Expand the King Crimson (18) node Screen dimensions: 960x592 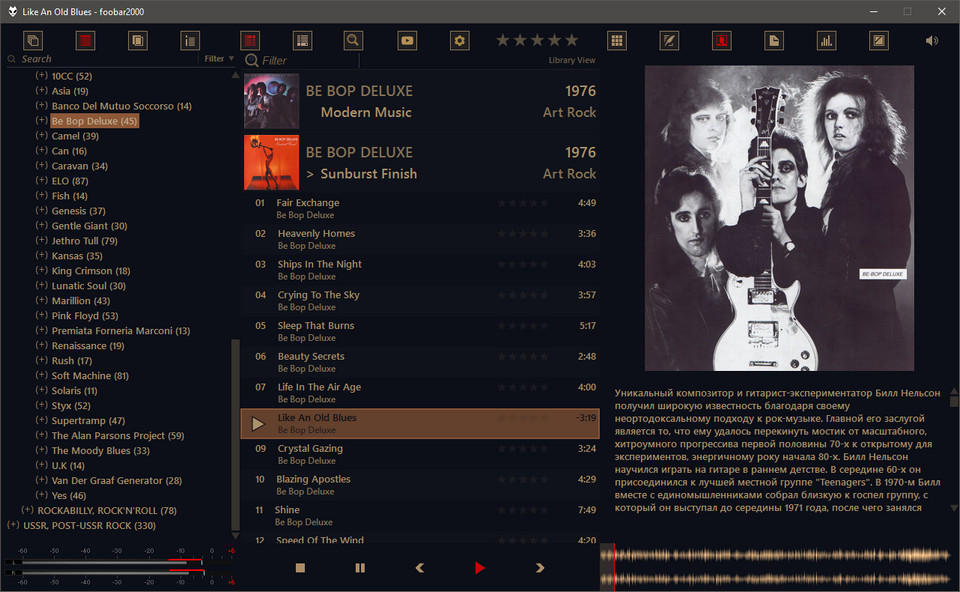coord(42,271)
